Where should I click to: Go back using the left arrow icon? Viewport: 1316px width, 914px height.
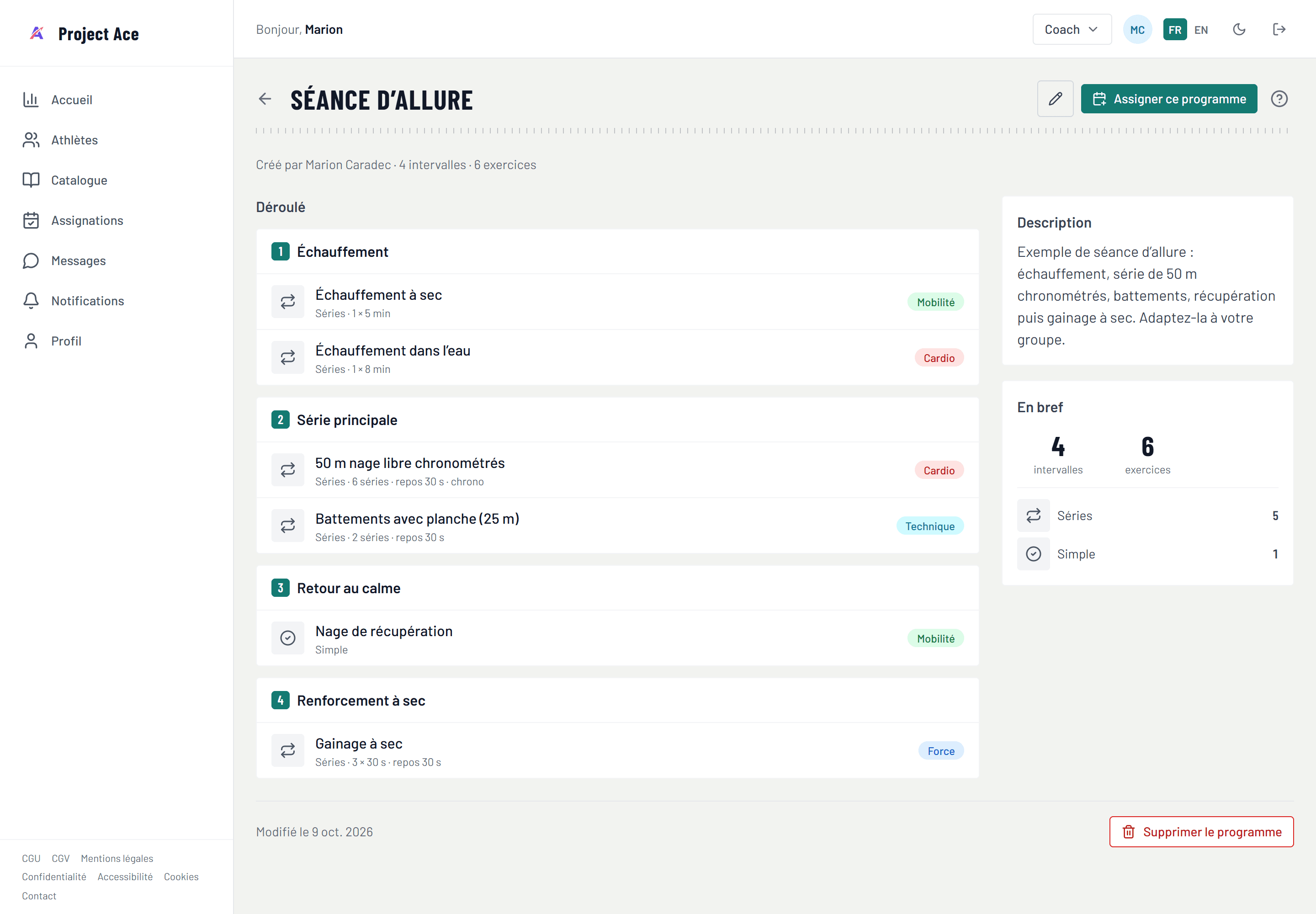tap(265, 99)
